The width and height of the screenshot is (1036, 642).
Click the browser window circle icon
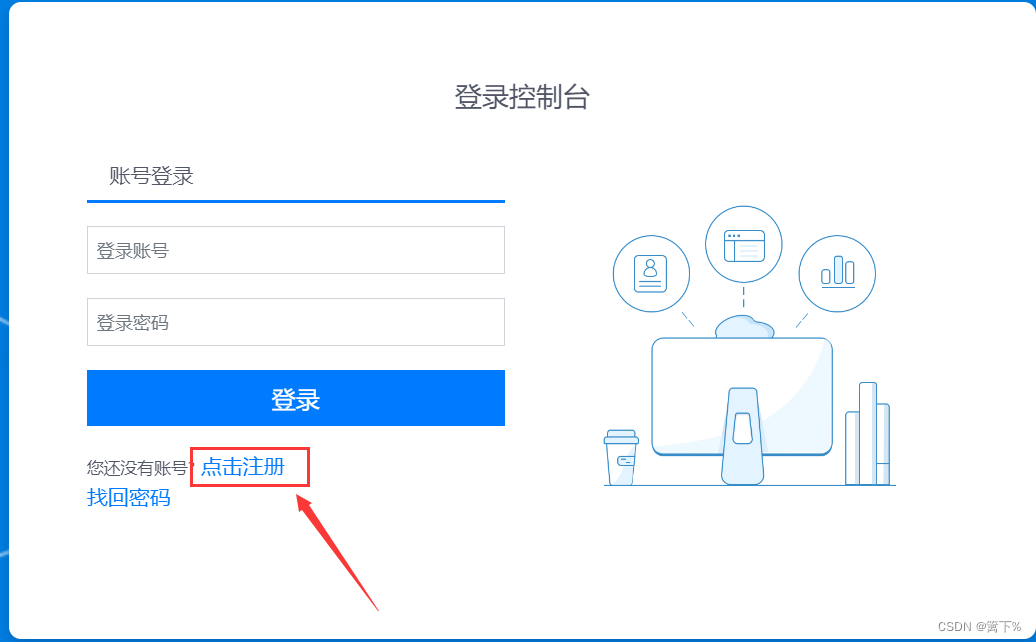tap(744, 245)
